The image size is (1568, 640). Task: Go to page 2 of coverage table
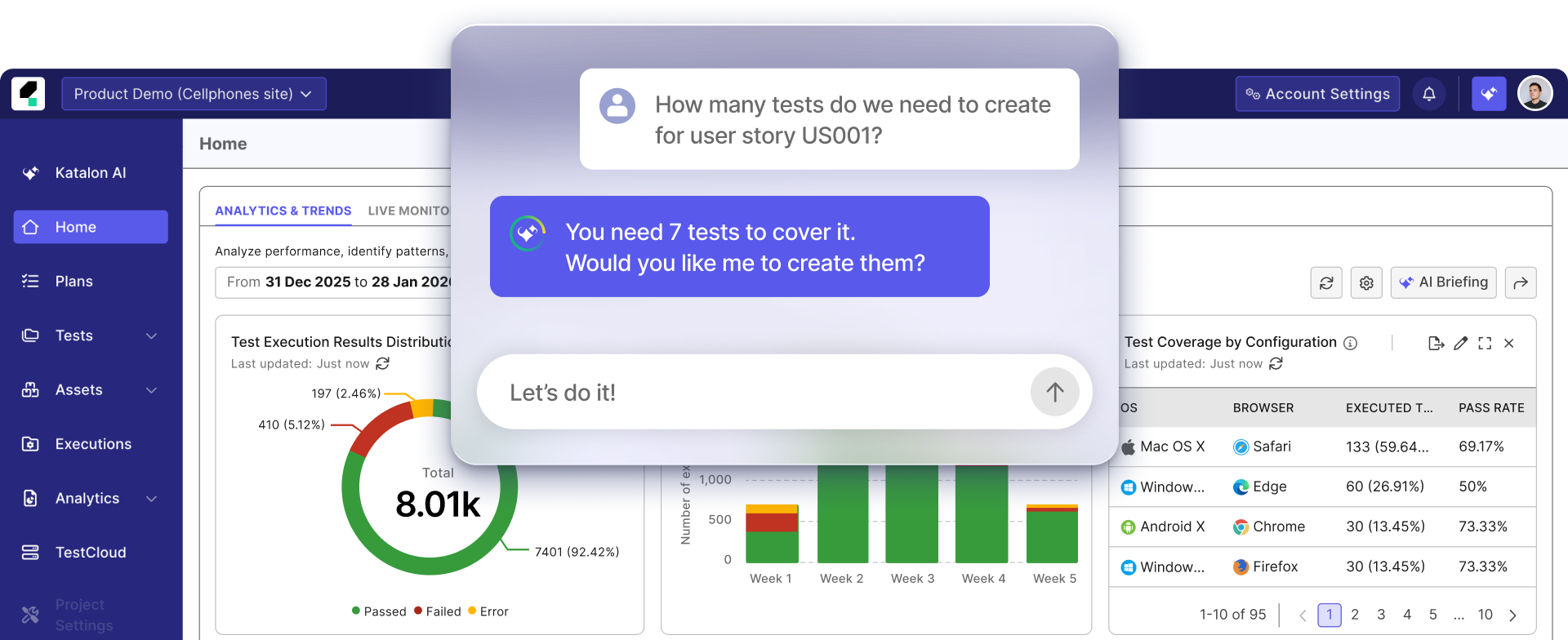point(1355,615)
